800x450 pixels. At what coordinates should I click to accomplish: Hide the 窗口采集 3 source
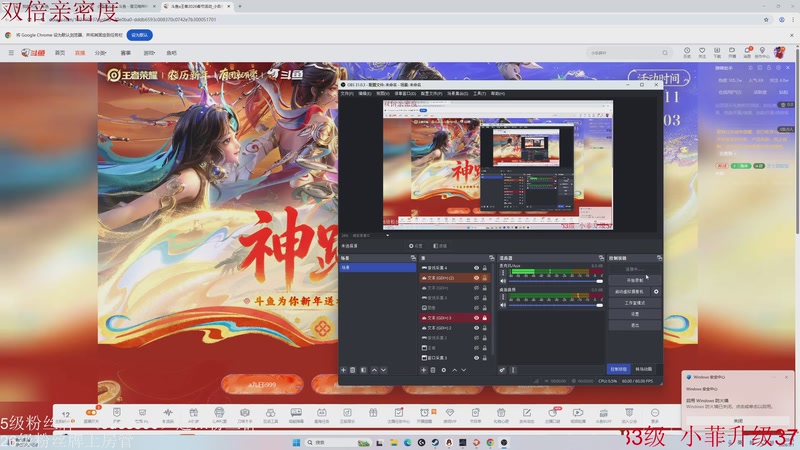pyautogui.click(x=477, y=358)
